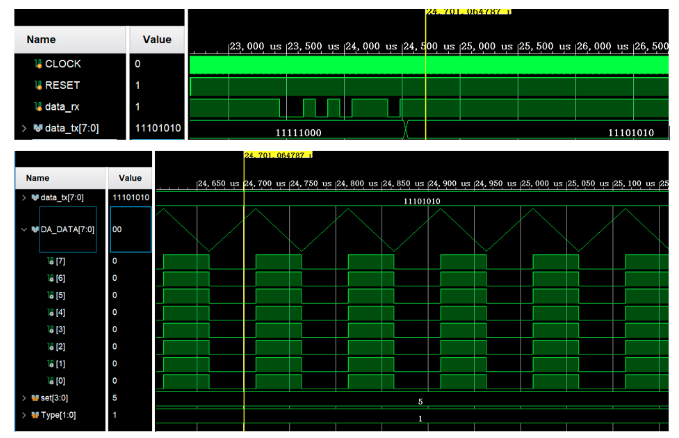The width and height of the screenshot is (679, 438).
Task: Select the bit [4] signal row
Action: click(60, 312)
